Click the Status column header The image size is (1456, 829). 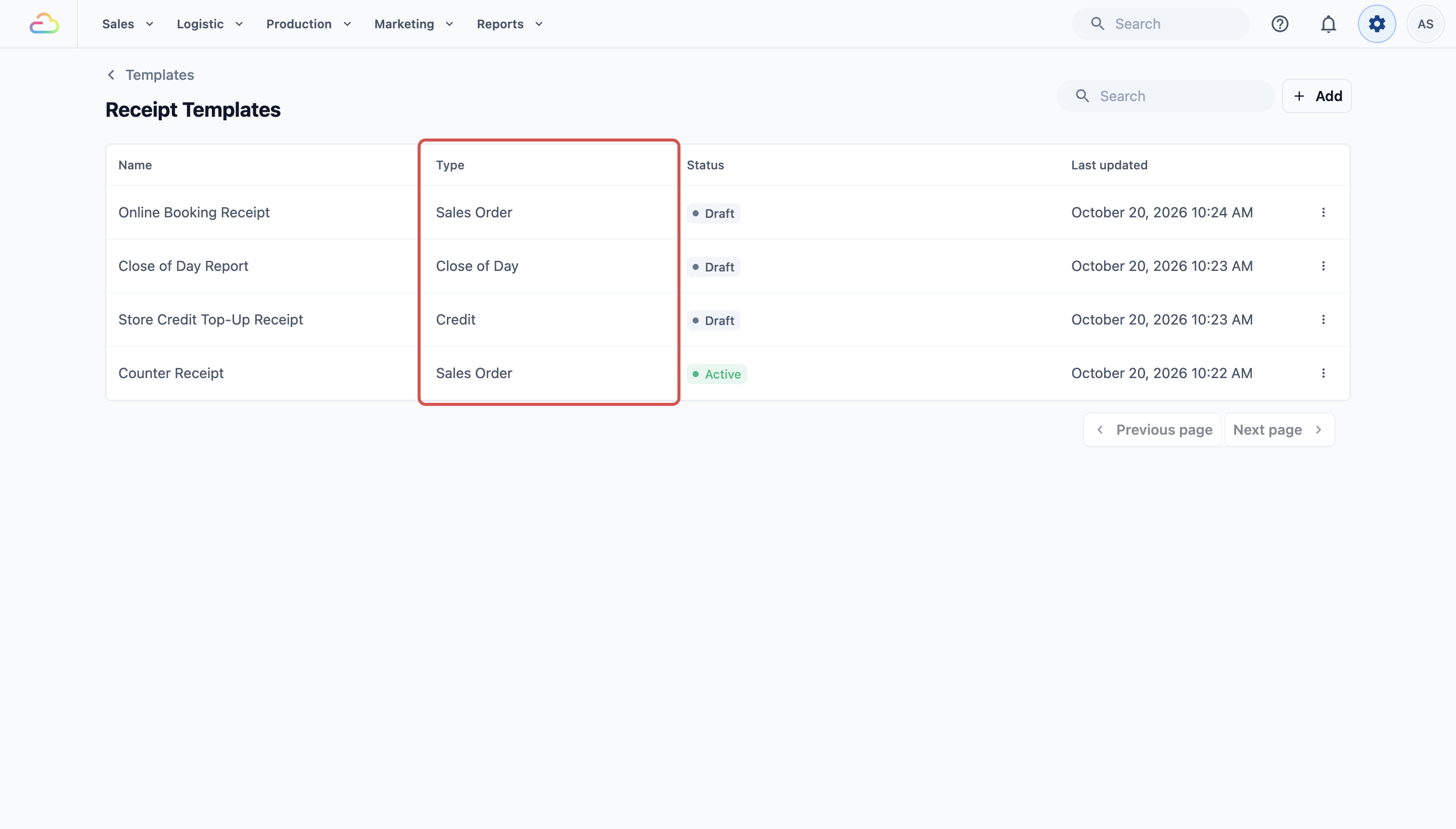tap(705, 165)
